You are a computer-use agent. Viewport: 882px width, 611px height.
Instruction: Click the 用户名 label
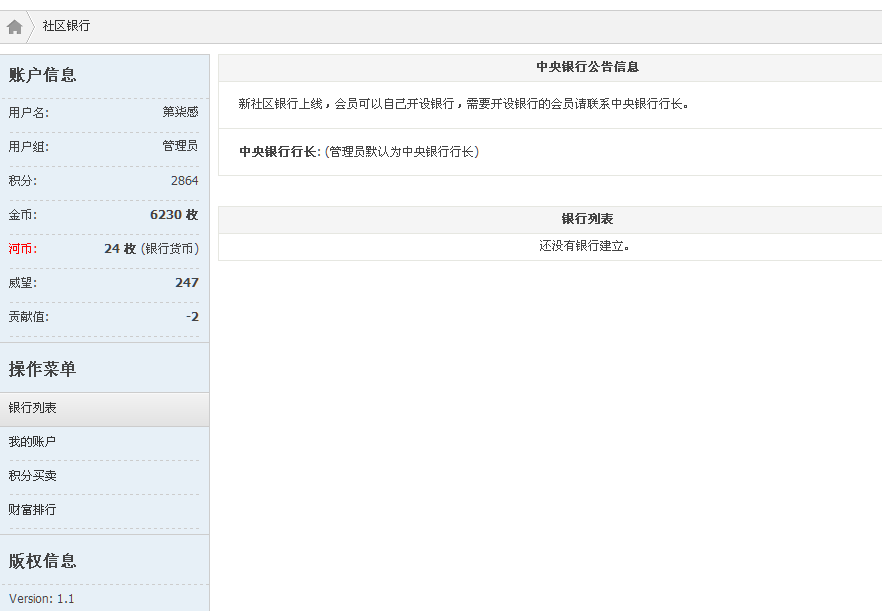click(29, 113)
